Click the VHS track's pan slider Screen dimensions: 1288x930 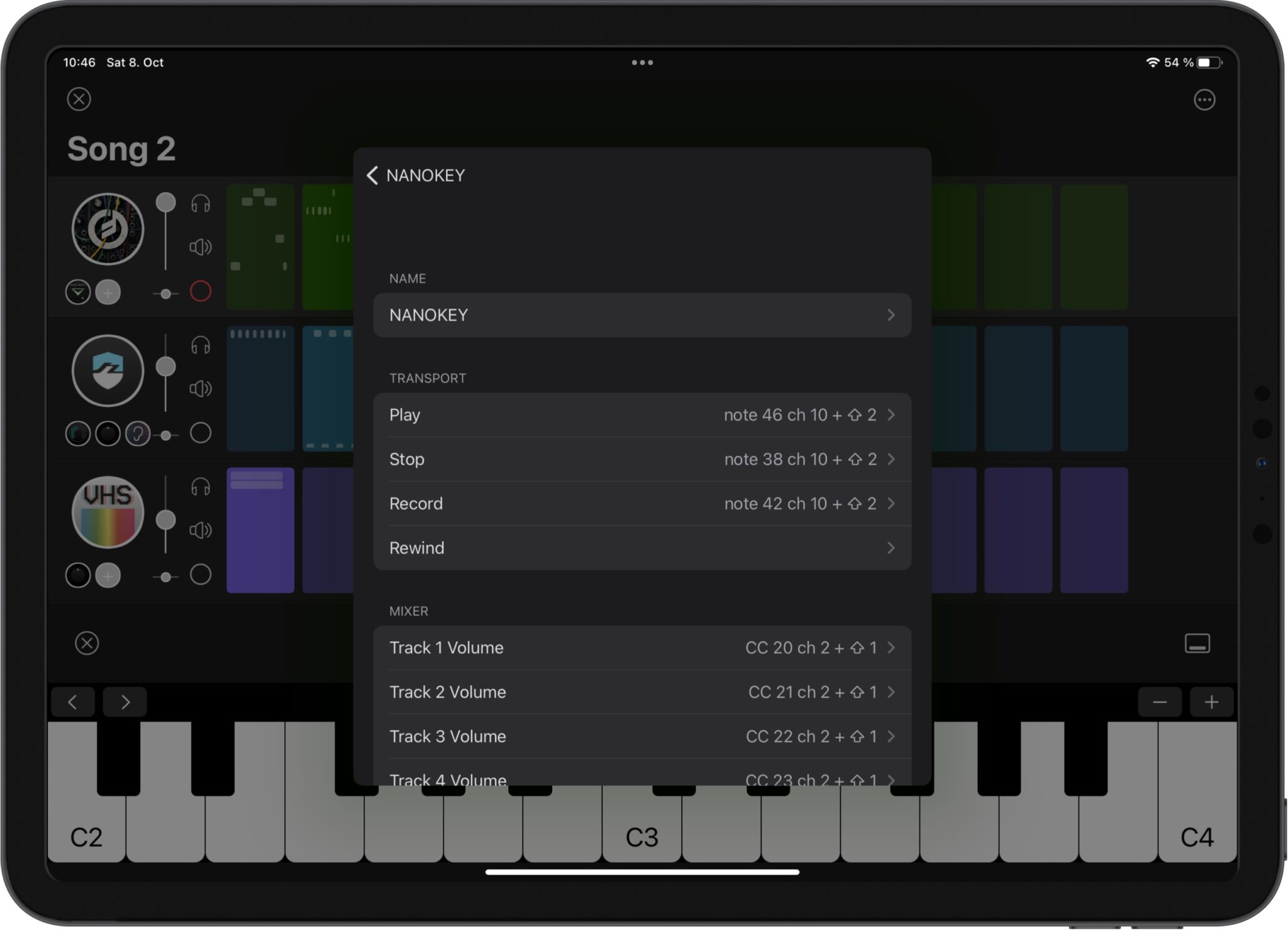click(165, 577)
